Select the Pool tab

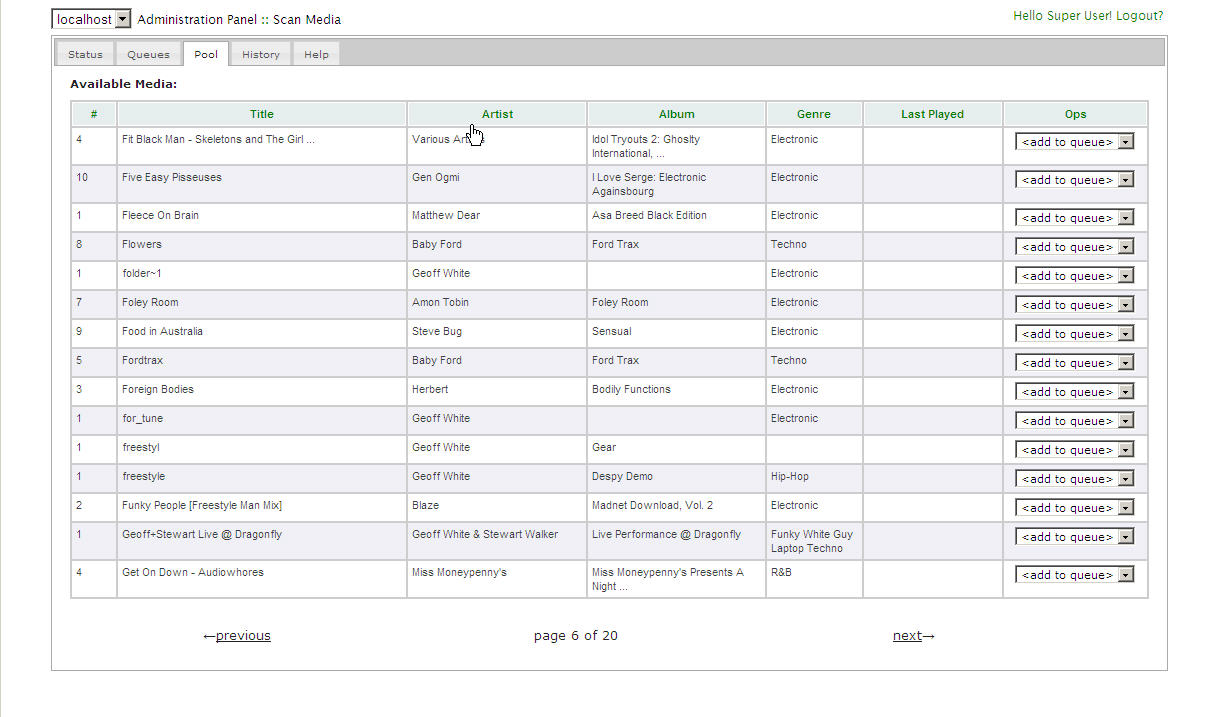[x=206, y=54]
